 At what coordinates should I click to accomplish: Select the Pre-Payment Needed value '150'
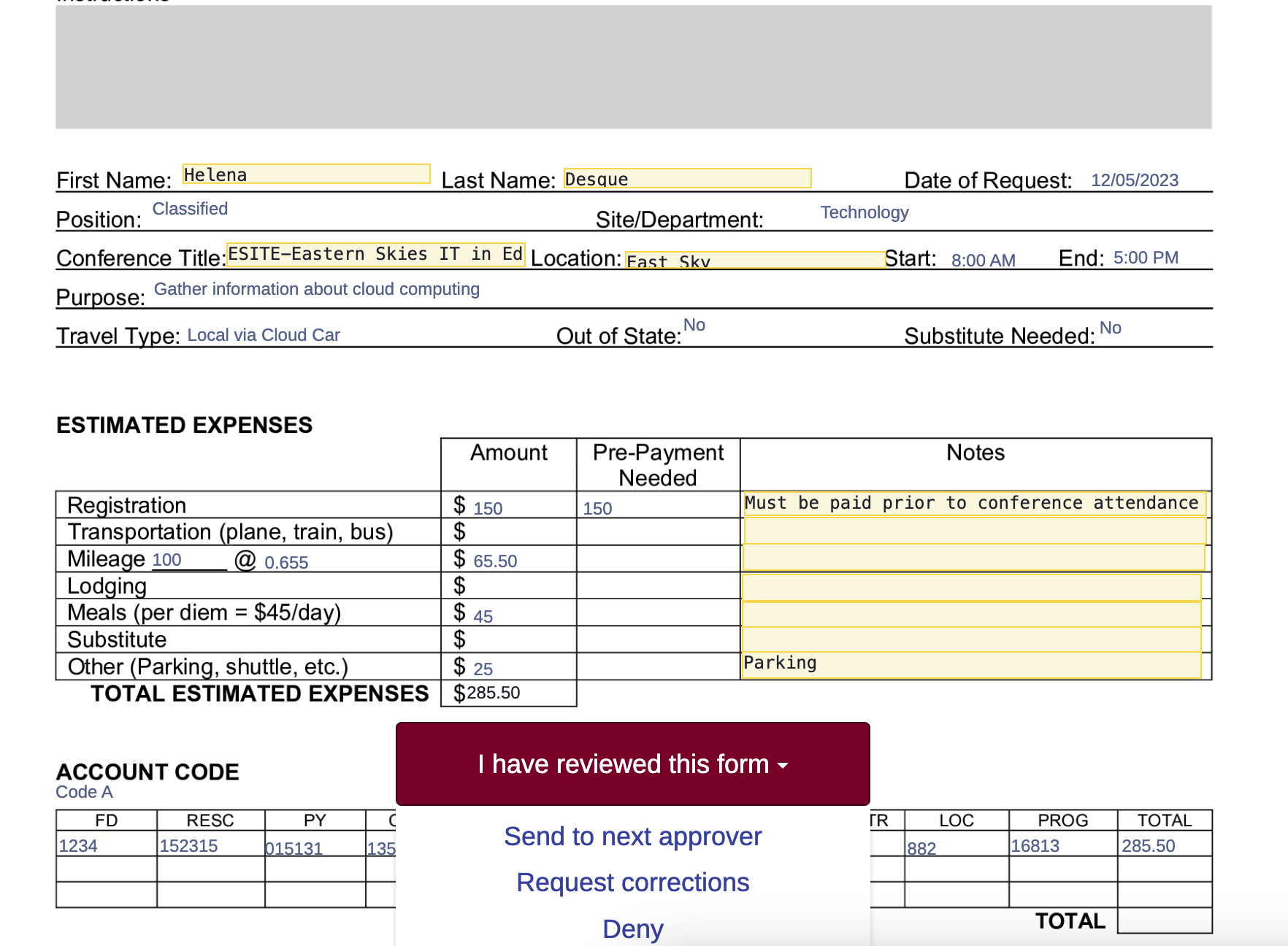597,509
